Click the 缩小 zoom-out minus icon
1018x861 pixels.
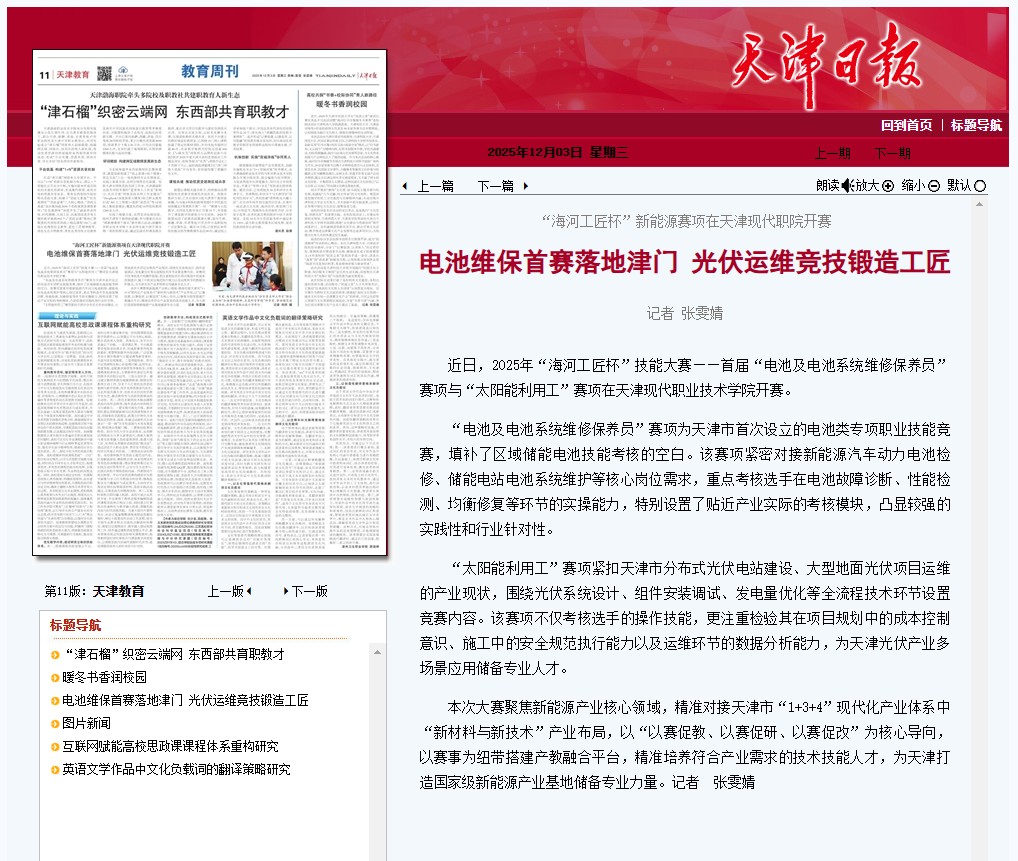[934, 185]
